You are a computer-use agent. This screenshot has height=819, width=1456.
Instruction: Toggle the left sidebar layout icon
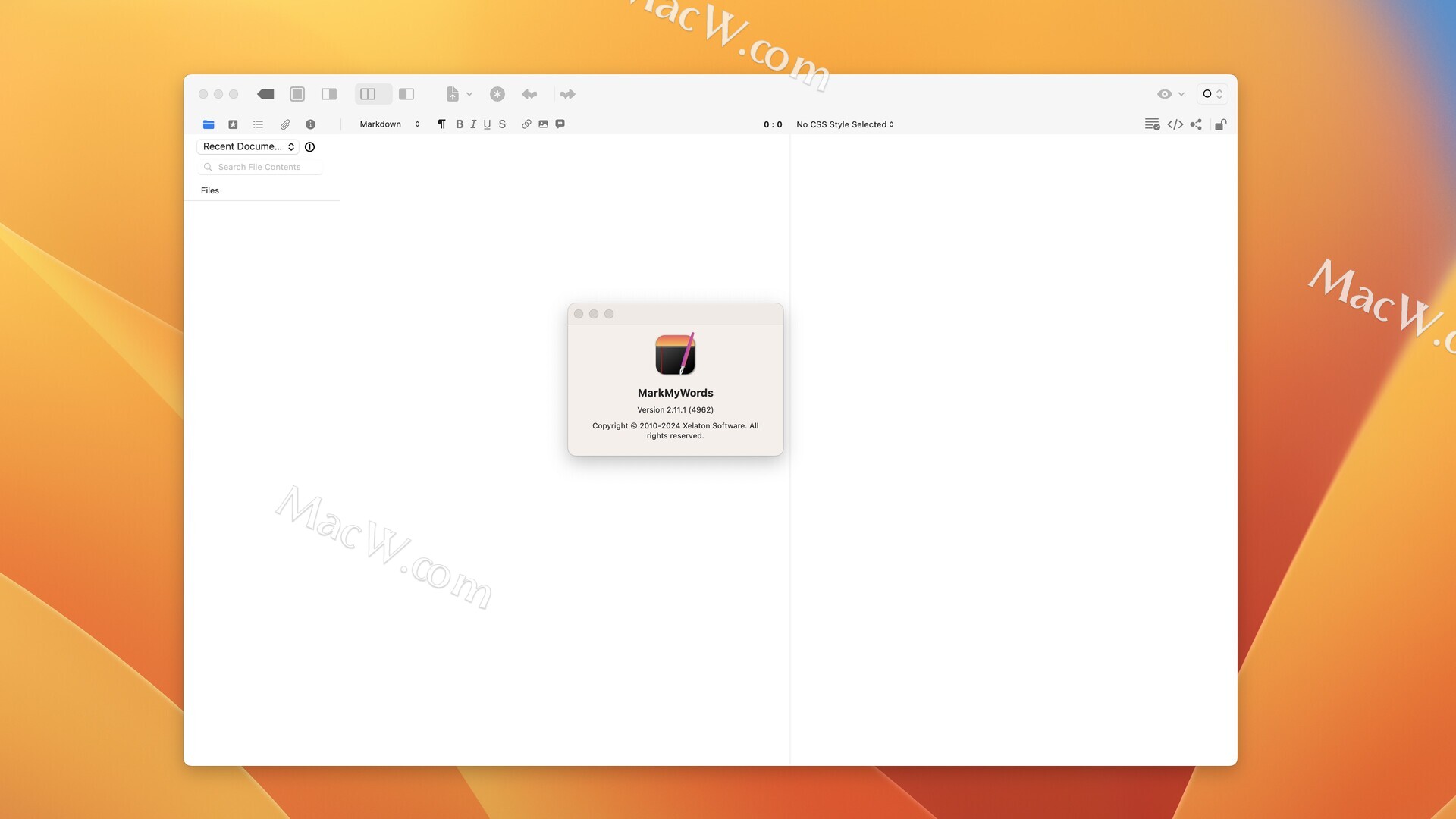pyautogui.click(x=406, y=94)
